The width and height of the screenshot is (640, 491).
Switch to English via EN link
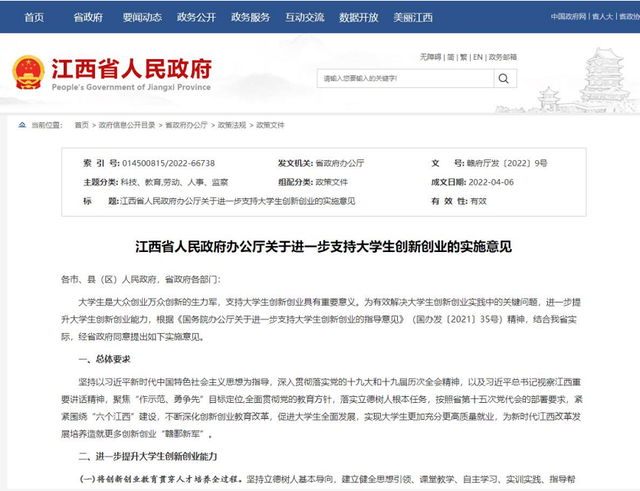pyautogui.click(x=478, y=57)
